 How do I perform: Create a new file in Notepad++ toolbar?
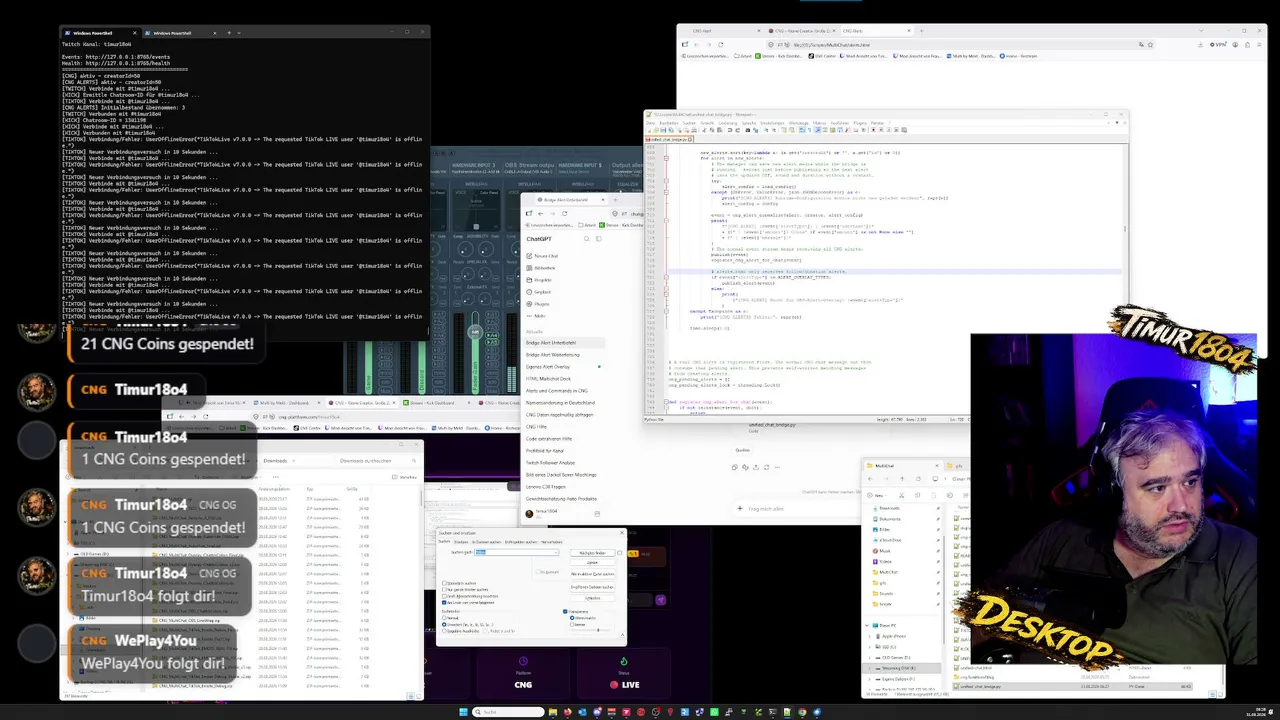(x=650, y=130)
